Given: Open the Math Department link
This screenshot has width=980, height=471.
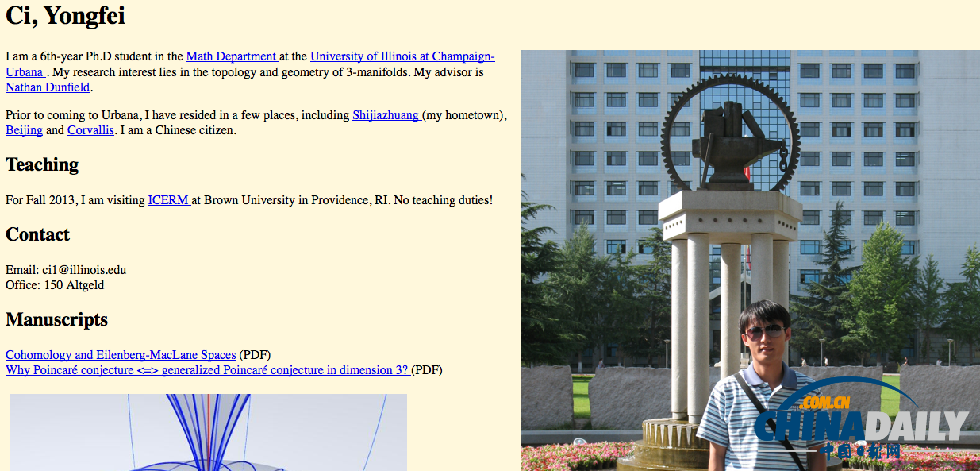Looking at the screenshot, I should point(231,57).
